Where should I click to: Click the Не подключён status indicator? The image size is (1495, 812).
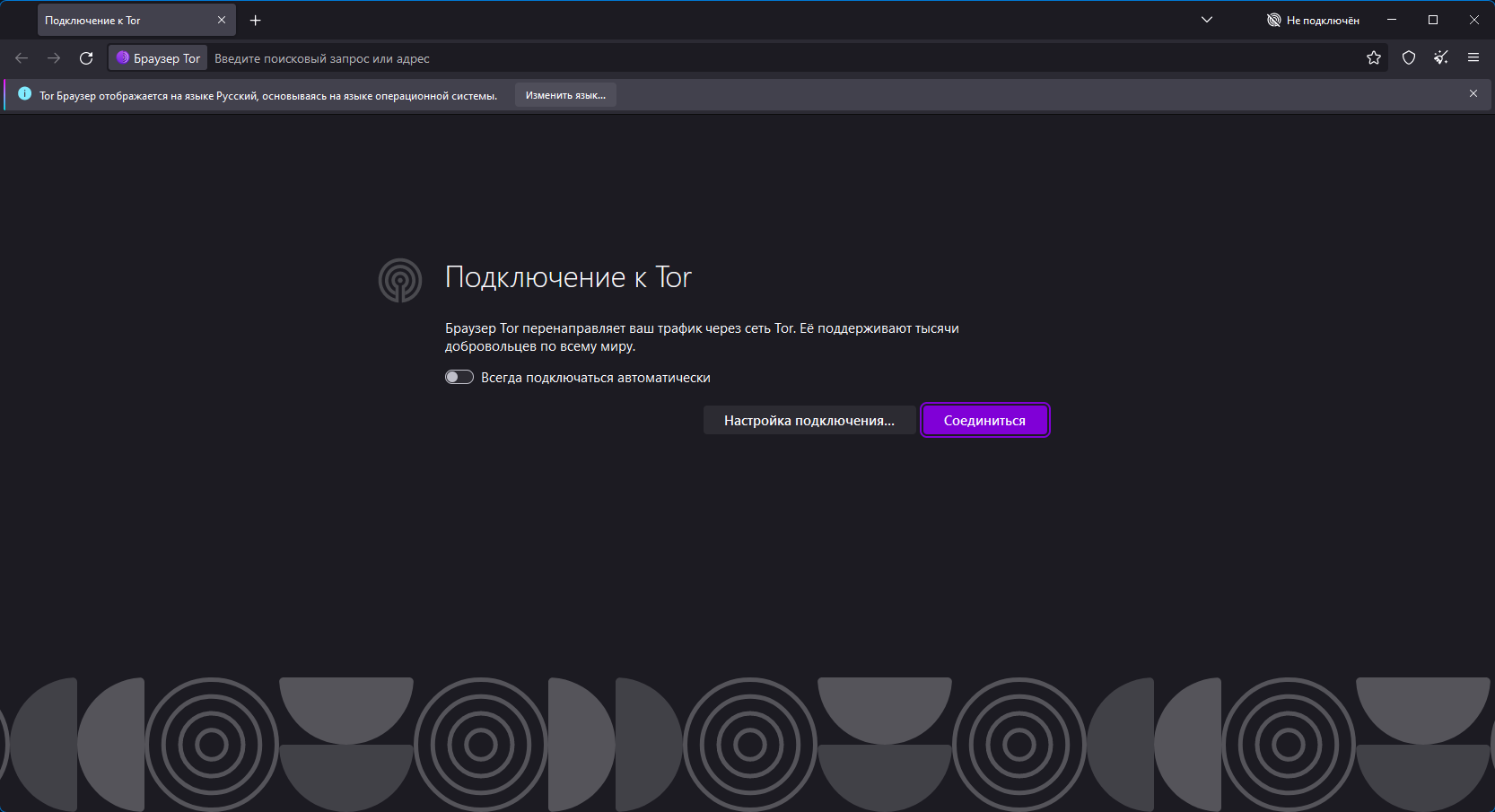1312,20
